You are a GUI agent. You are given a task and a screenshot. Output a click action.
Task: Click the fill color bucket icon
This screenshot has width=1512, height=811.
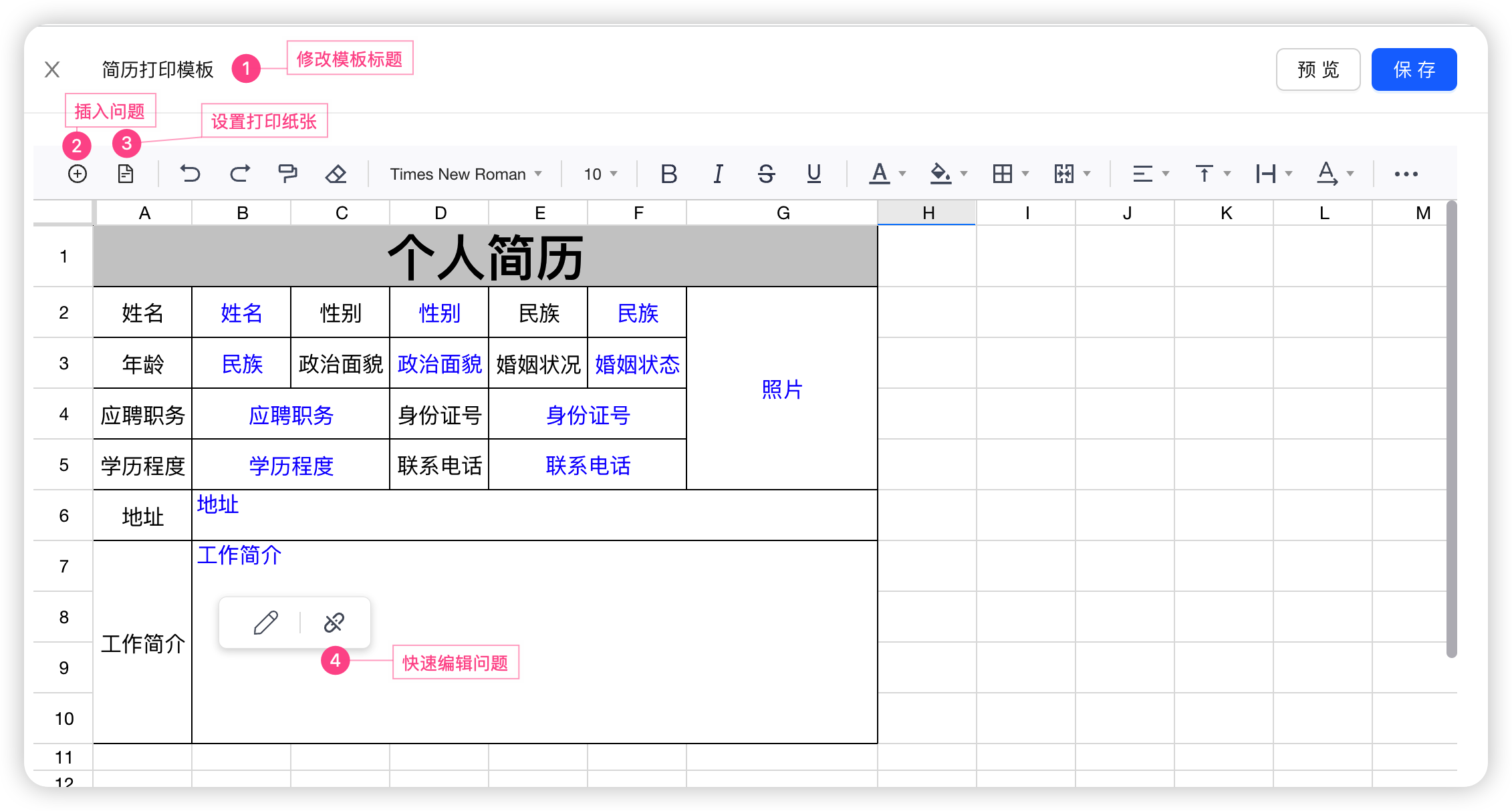940,174
